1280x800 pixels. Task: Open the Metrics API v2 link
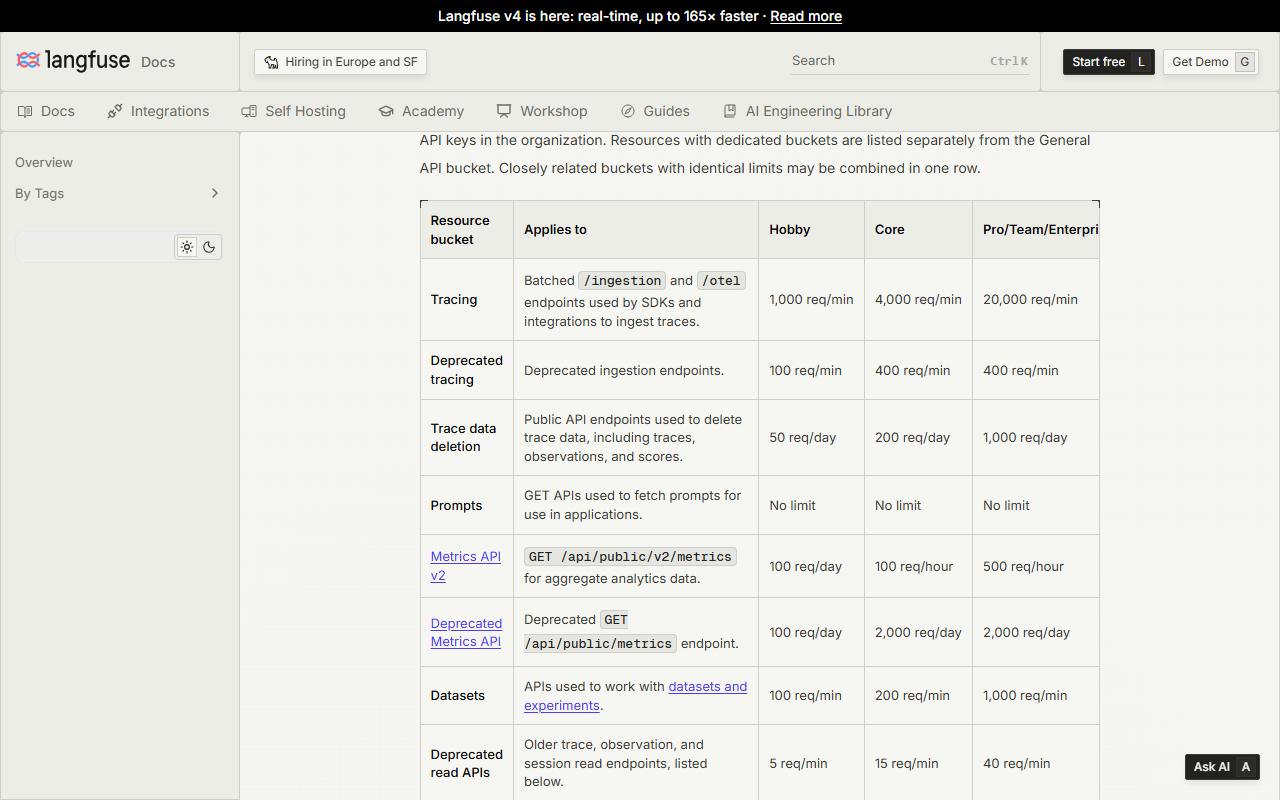click(466, 566)
